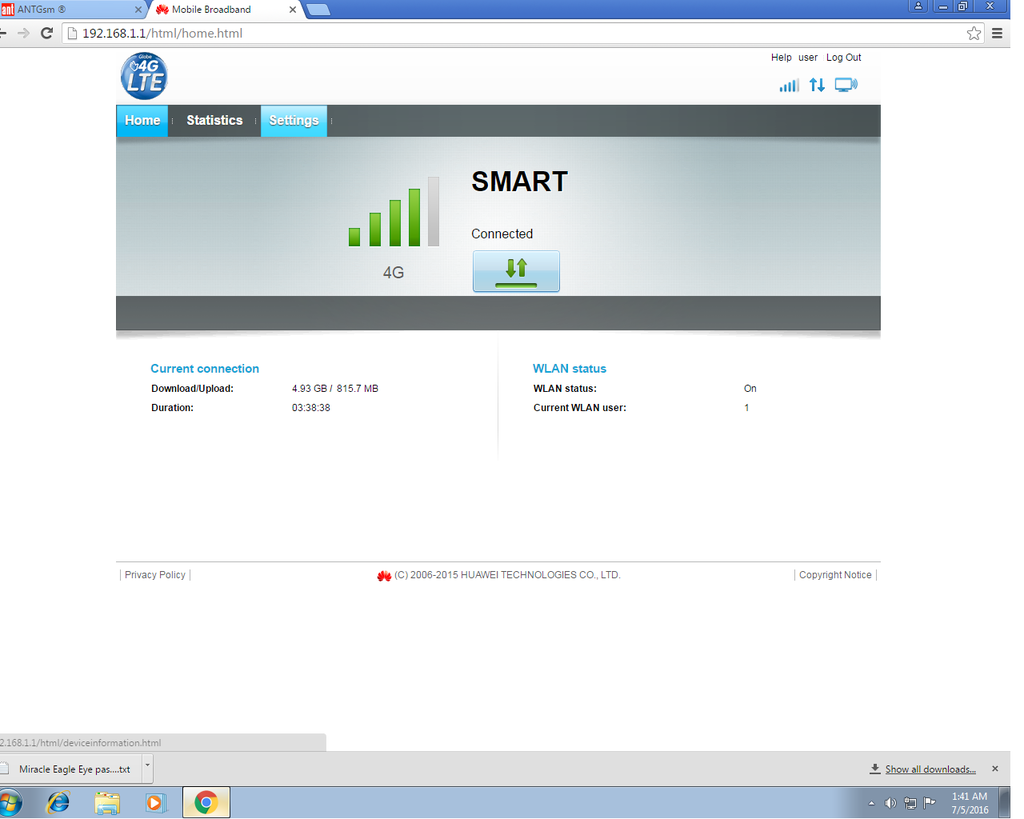
Task: Click the Log Out link
Action: point(843,58)
